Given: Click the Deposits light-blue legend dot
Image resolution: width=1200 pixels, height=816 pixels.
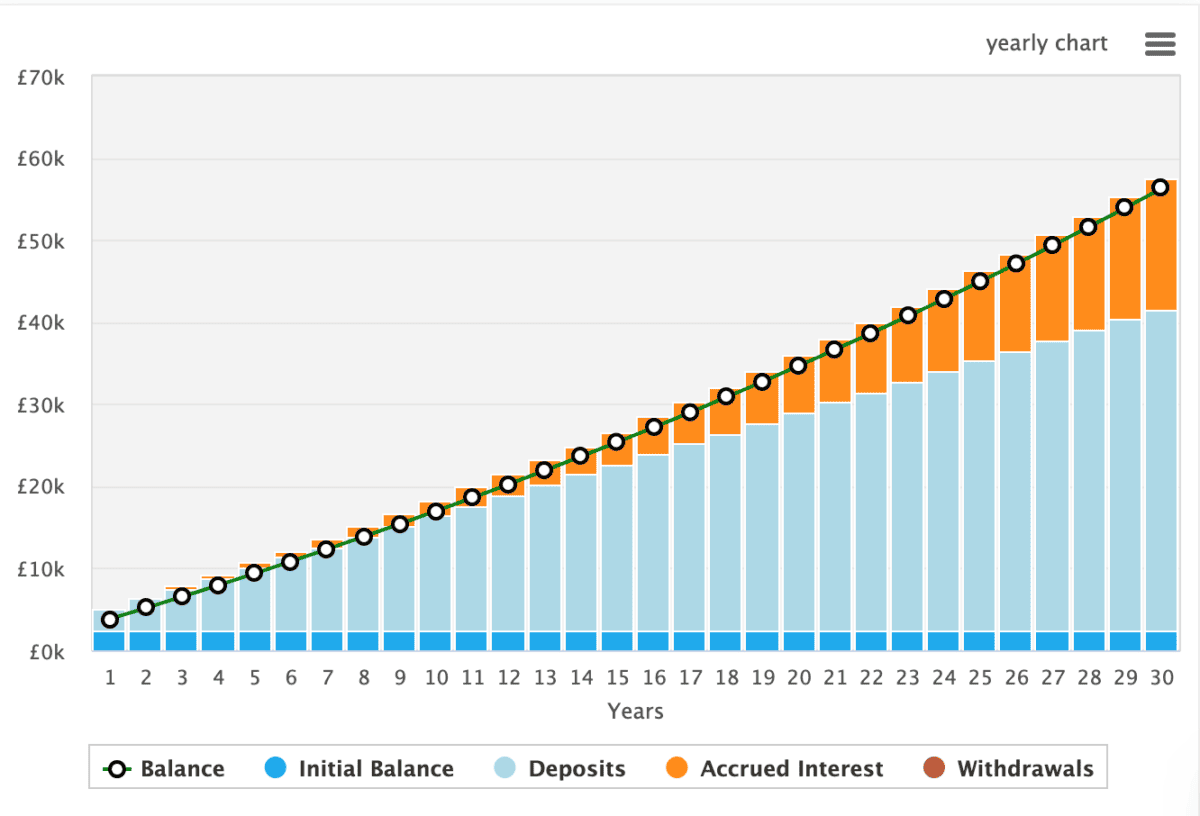Looking at the screenshot, I should point(506,769).
